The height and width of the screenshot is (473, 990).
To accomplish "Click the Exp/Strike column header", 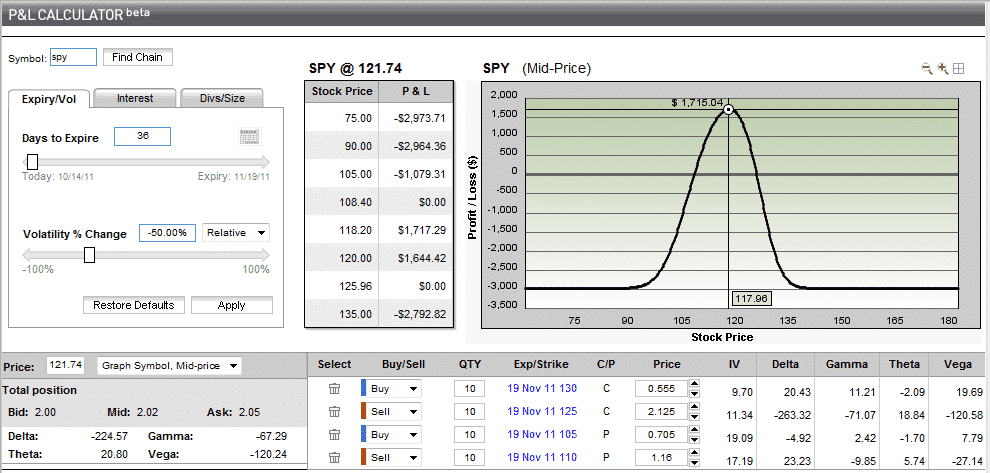I will tap(542, 364).
